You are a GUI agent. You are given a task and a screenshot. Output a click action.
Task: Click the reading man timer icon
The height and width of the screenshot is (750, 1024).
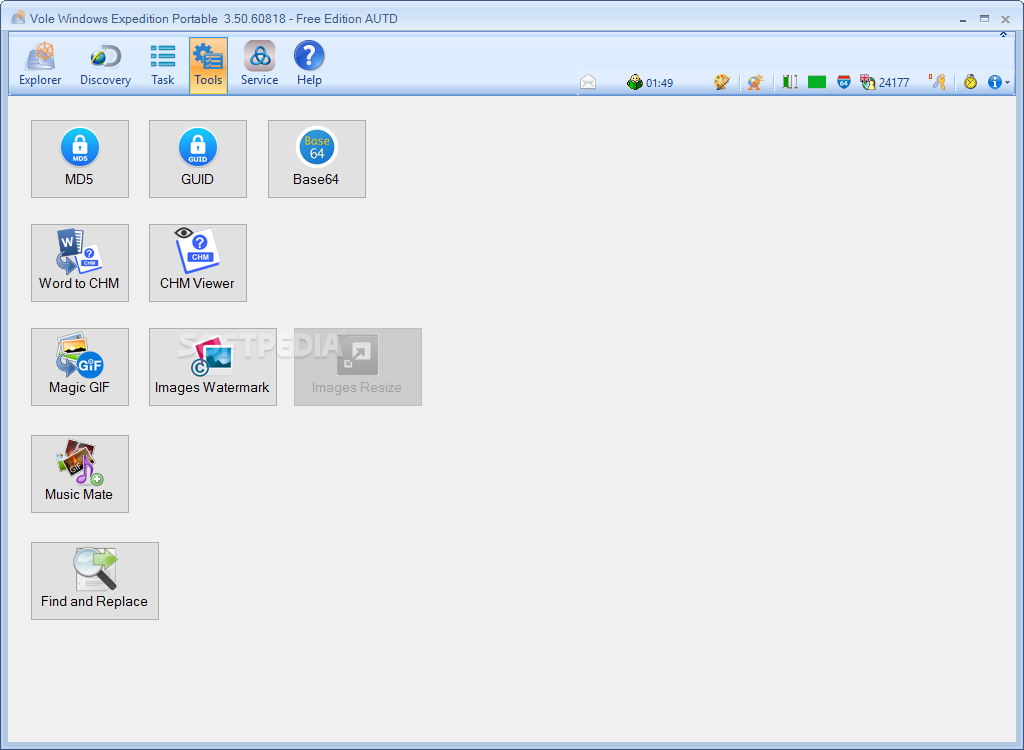(634, 82)
